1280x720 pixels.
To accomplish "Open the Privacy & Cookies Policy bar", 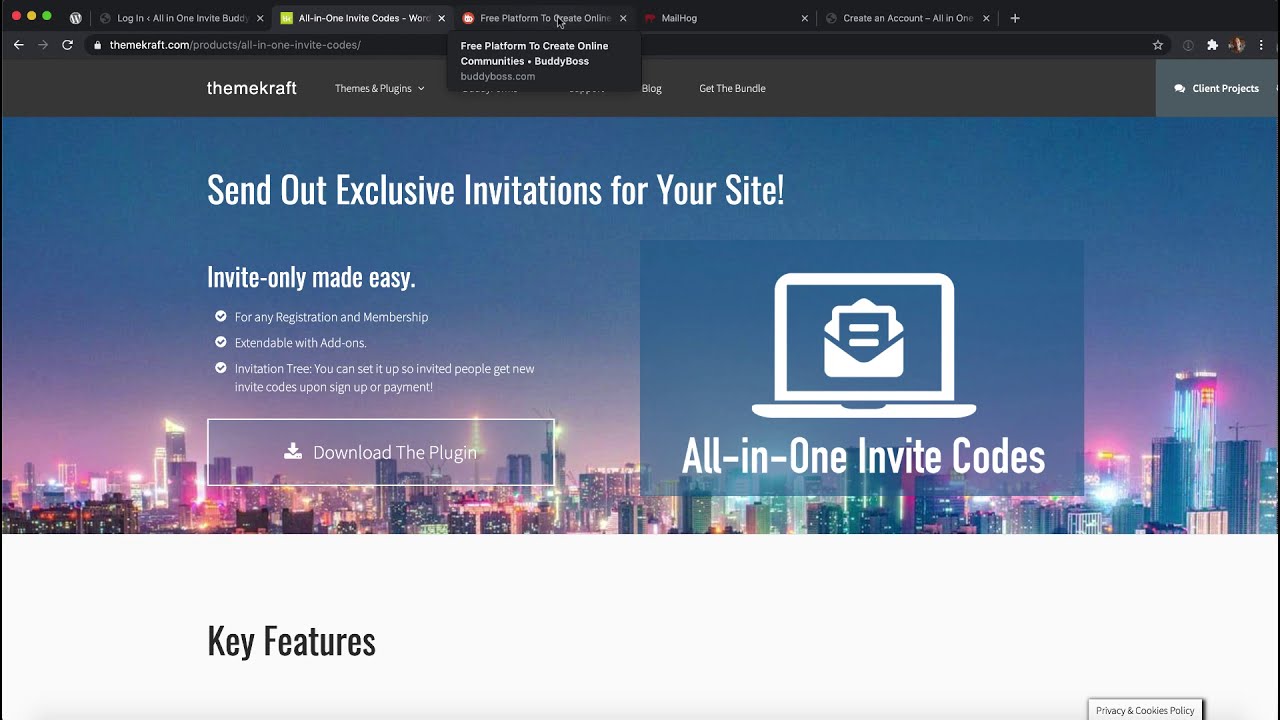I will click(x=1145, y=710).
